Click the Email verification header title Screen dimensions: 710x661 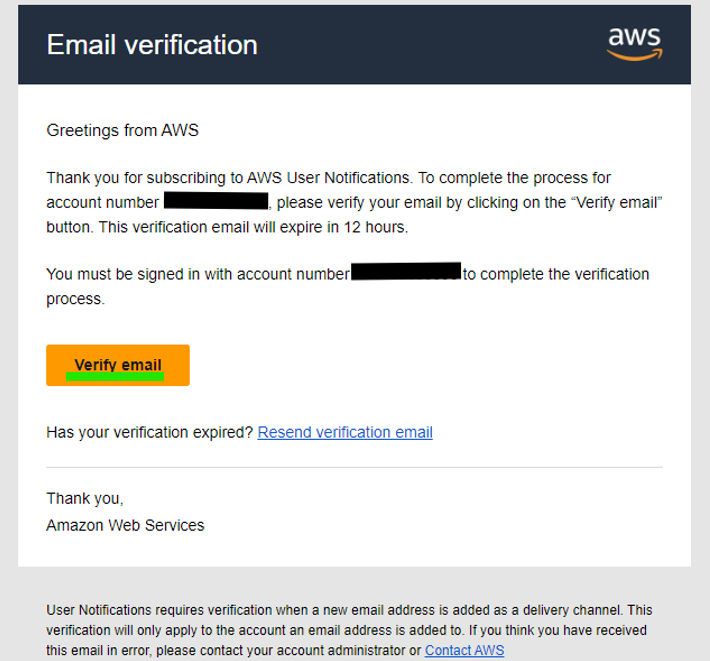pyautogui.click(x=152, y=45)
